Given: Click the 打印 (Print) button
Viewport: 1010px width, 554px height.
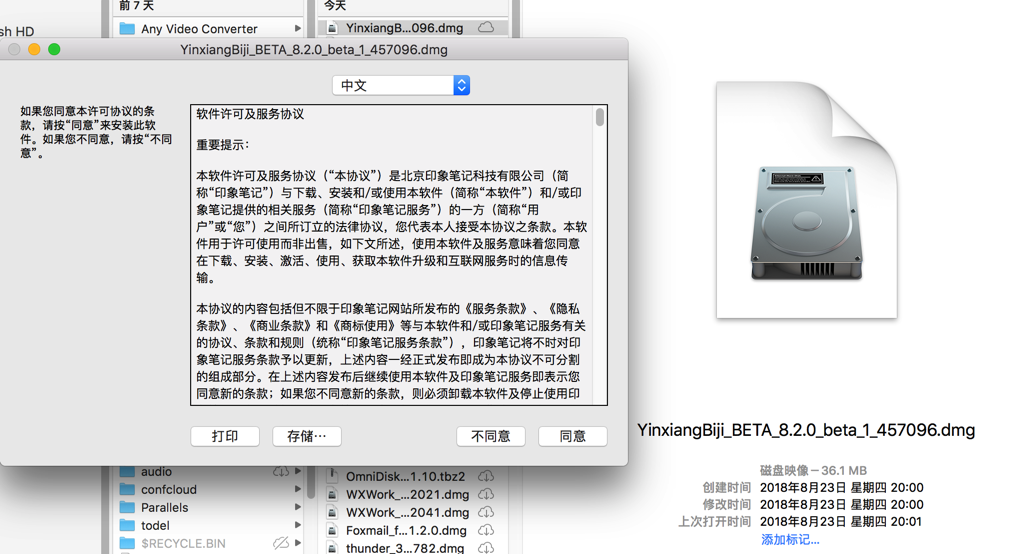Looking at the screenshot, I should point(225,436).
